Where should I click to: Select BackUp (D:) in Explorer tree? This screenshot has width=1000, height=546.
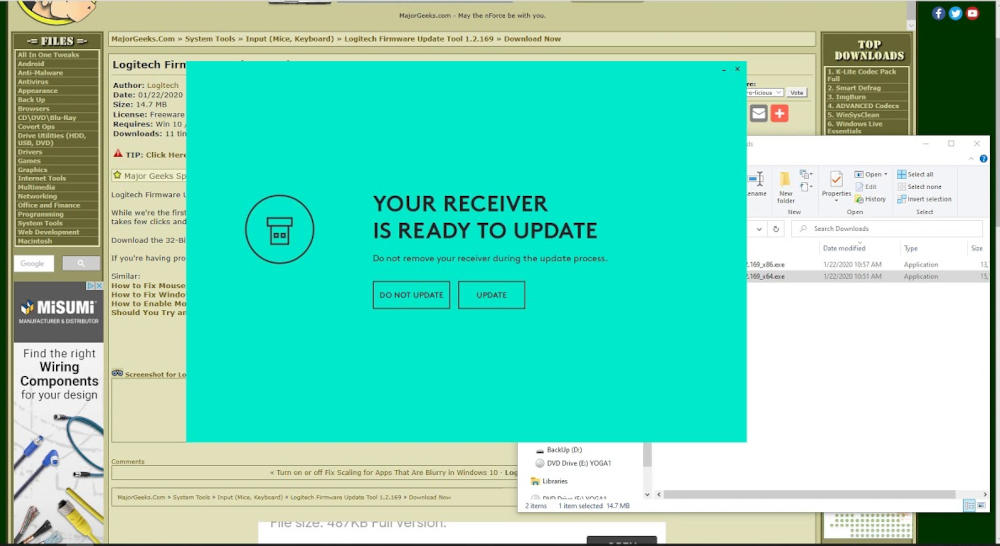click(x=559, y=450)
